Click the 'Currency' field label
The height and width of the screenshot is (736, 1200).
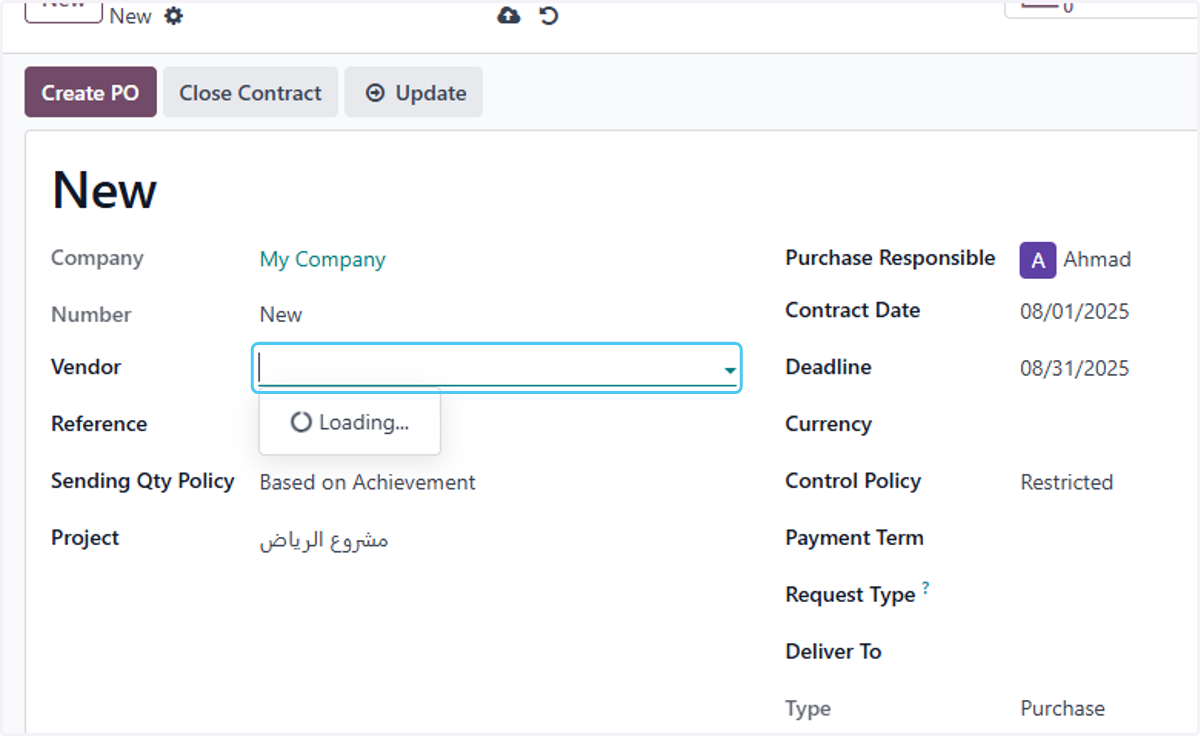pyautogui.click(x=828, y=424)
